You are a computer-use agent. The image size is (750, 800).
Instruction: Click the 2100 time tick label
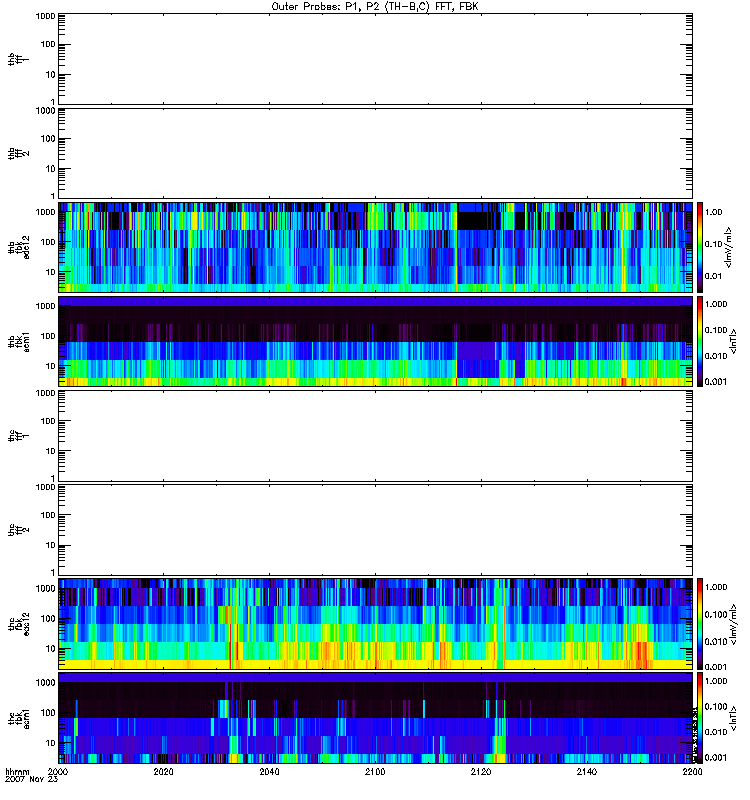coord(375,771)
